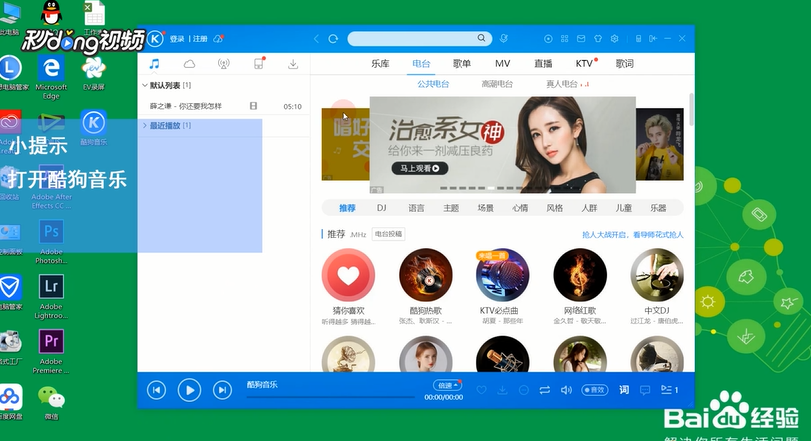The image size is (811, 441).
Task: Select the 高潮电台 sub-tab
Action: pos(497,84)
